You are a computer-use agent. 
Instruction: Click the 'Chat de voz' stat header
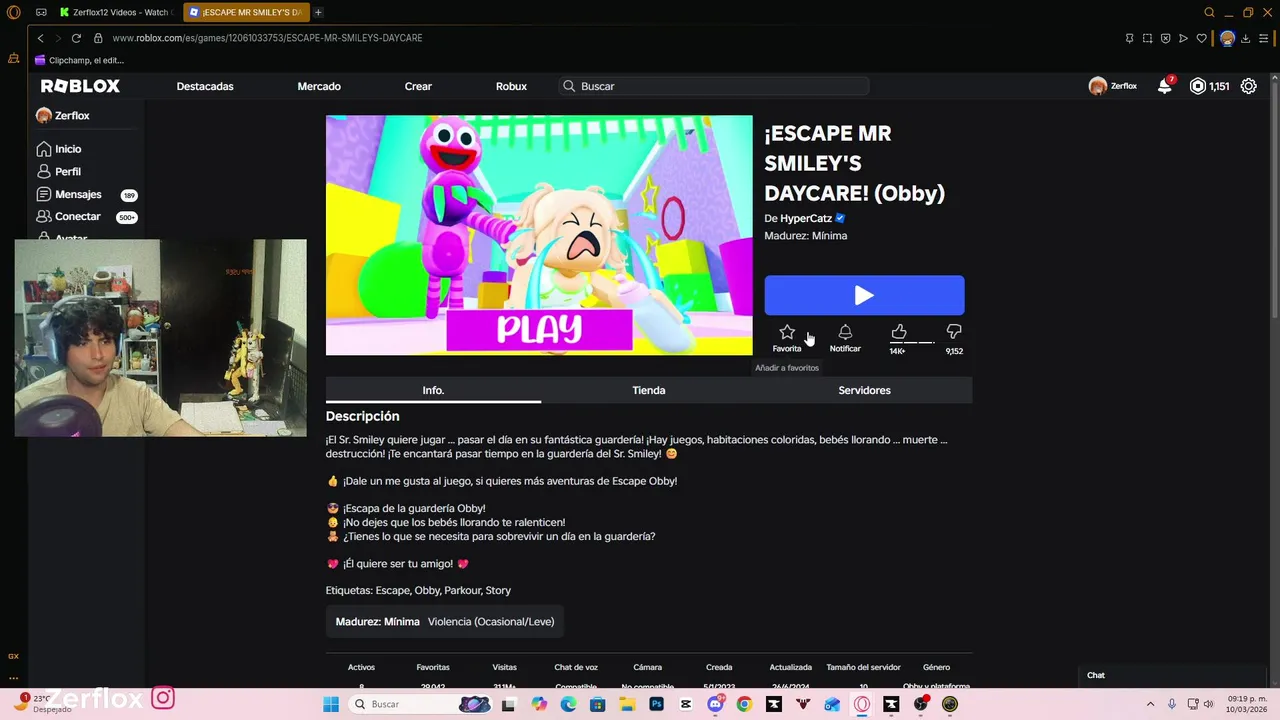click(x=576, y=667)
